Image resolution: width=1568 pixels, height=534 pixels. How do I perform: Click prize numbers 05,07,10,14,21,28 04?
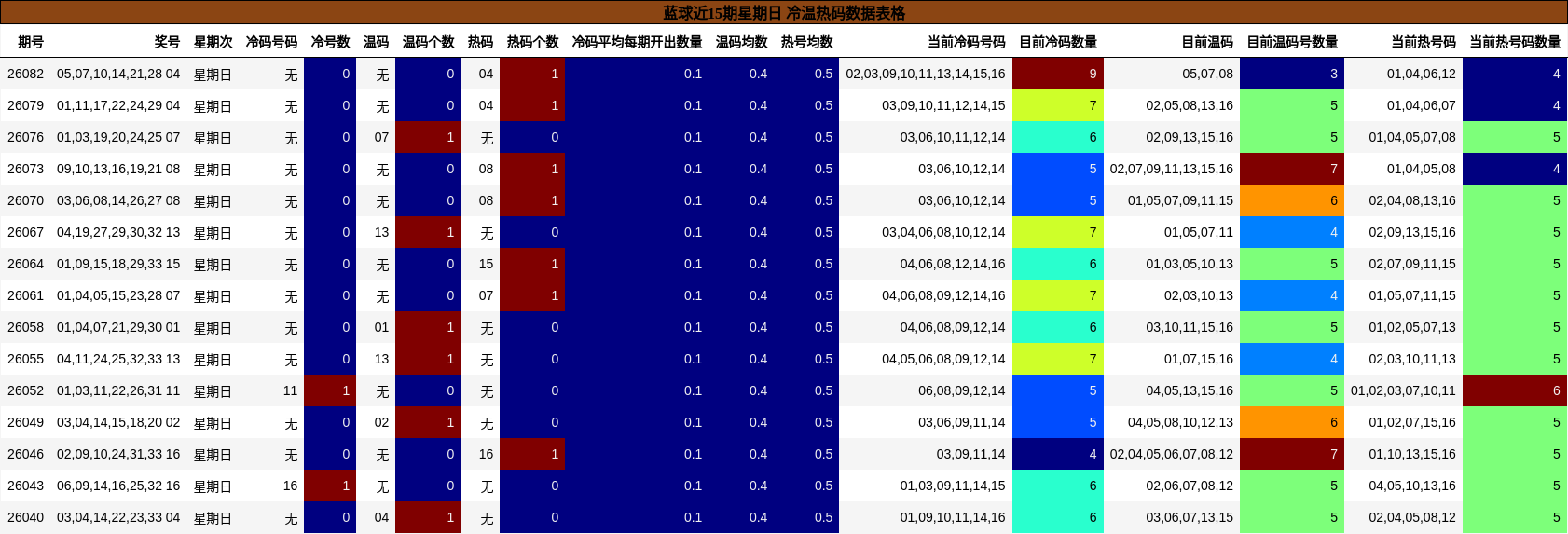pos(118,74)
